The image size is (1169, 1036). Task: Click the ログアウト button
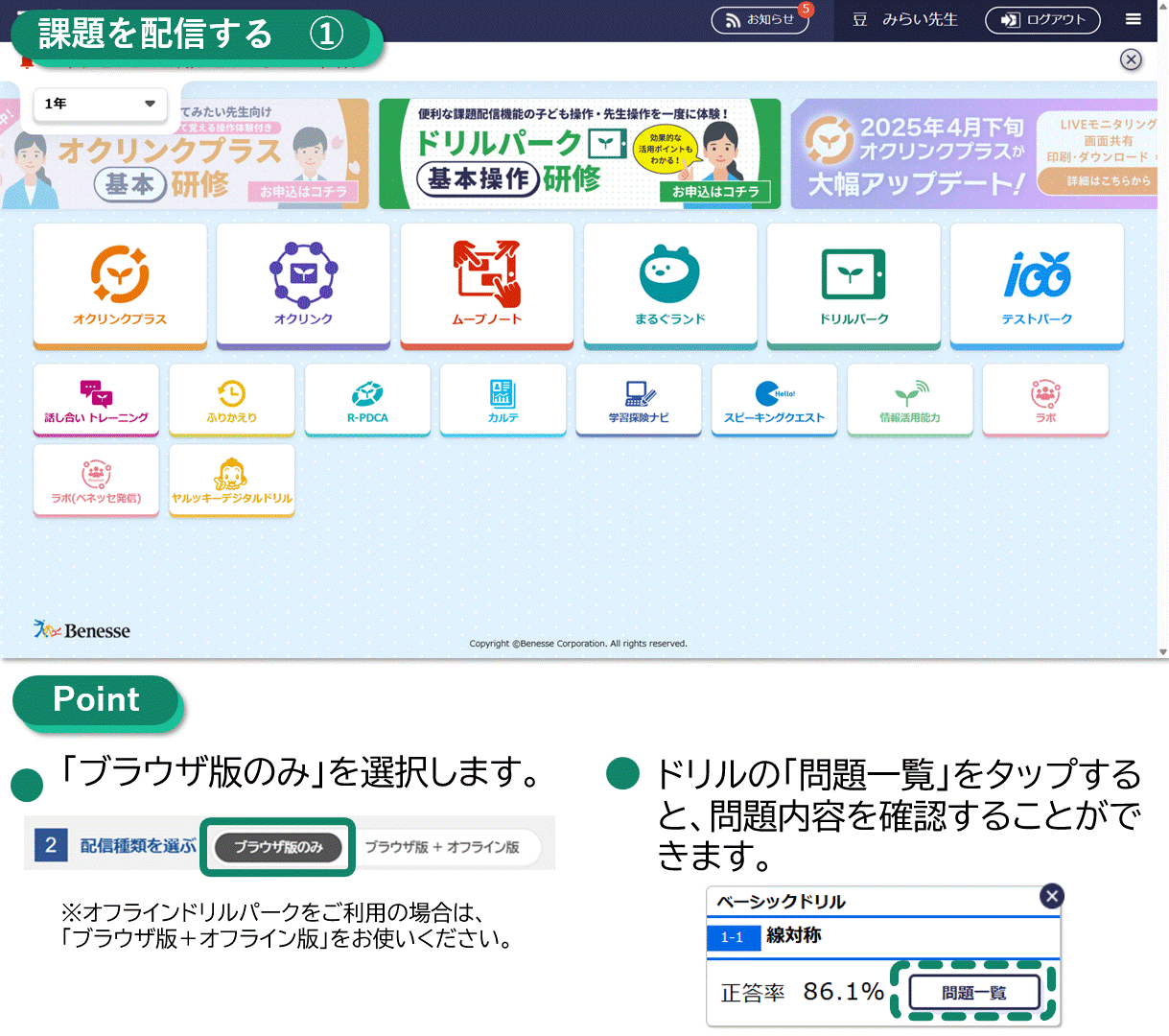(x=1042, y=19)
